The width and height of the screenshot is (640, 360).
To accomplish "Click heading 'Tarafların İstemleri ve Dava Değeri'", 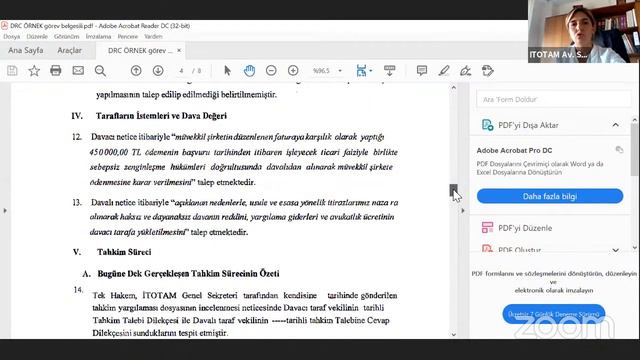I will click(161, 116).
